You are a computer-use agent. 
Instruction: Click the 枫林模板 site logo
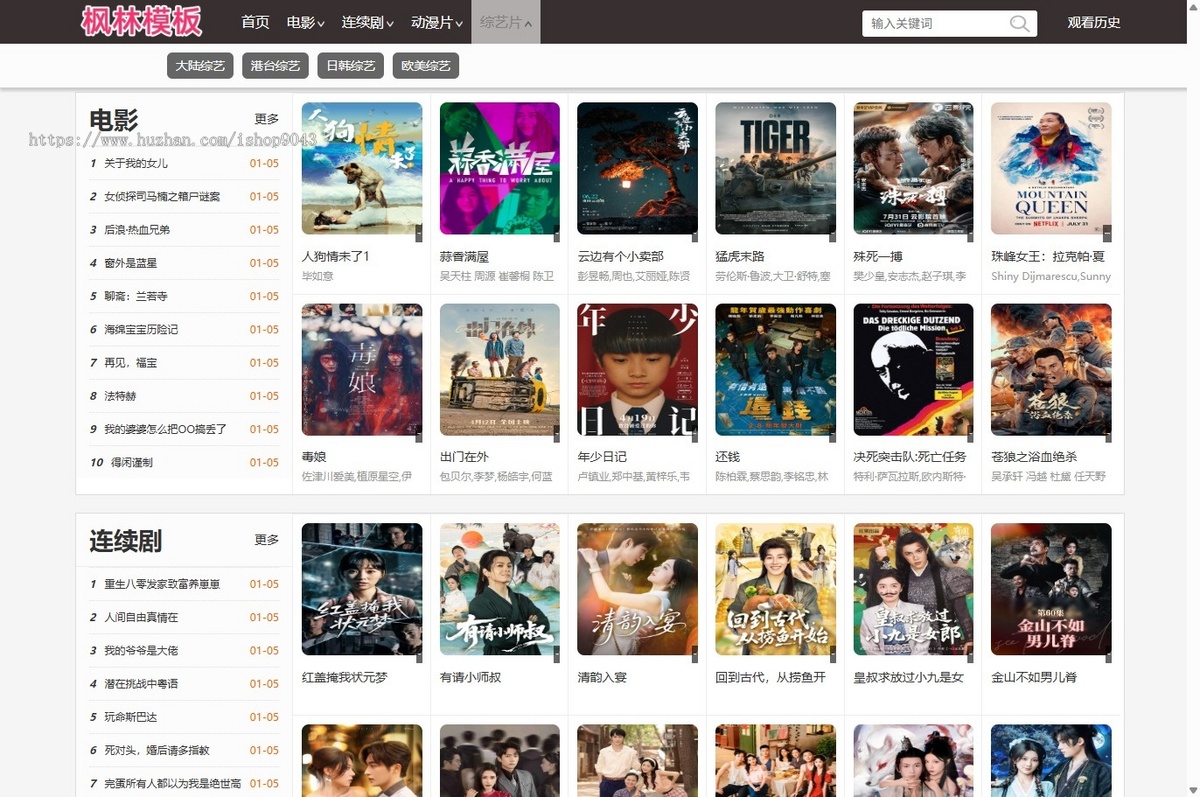click(x=141, y=21)
